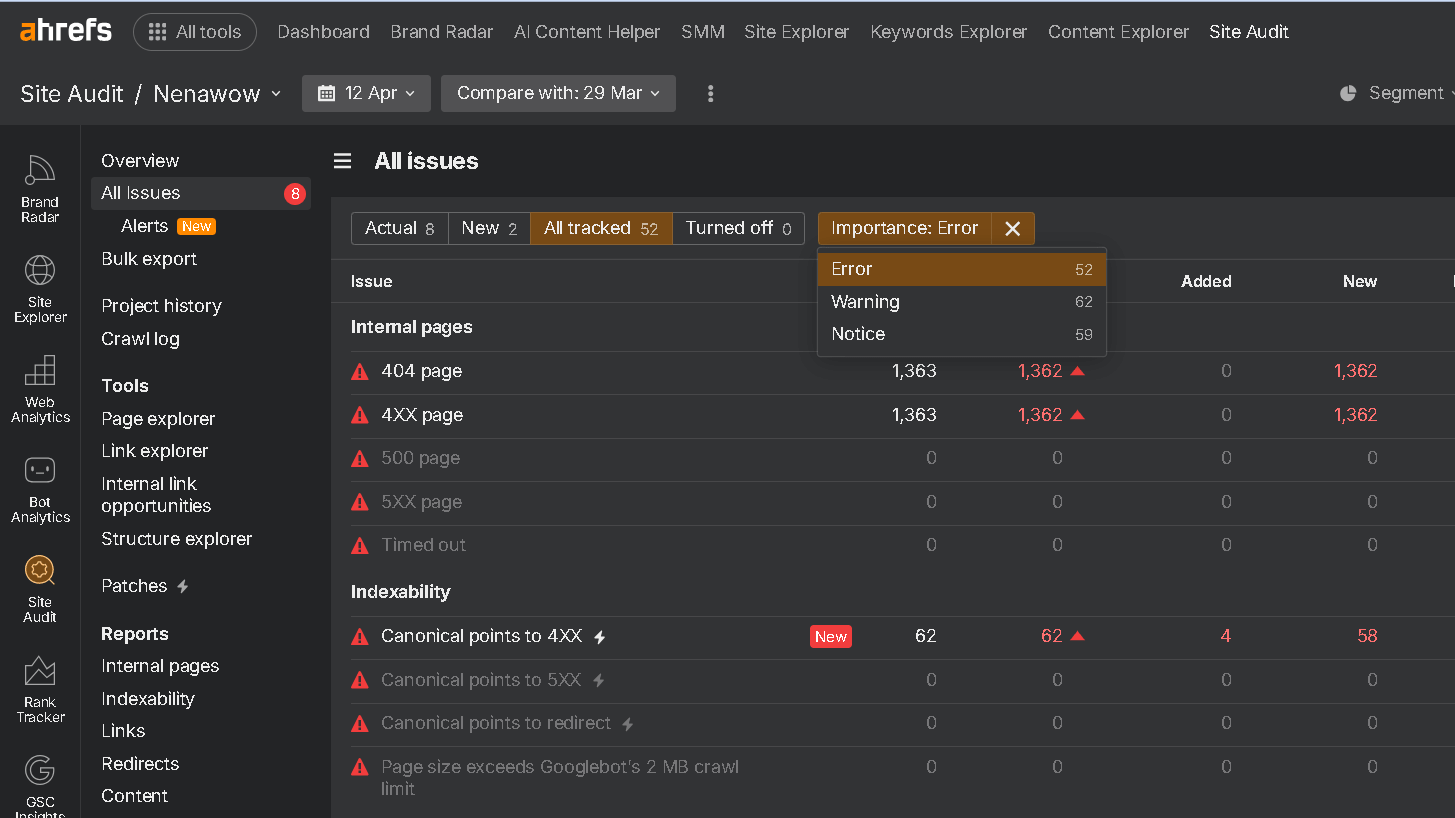Screen dimensions: 1455x818
Task: Open Crawl log in the sidebar
Action: pos(140,339)
